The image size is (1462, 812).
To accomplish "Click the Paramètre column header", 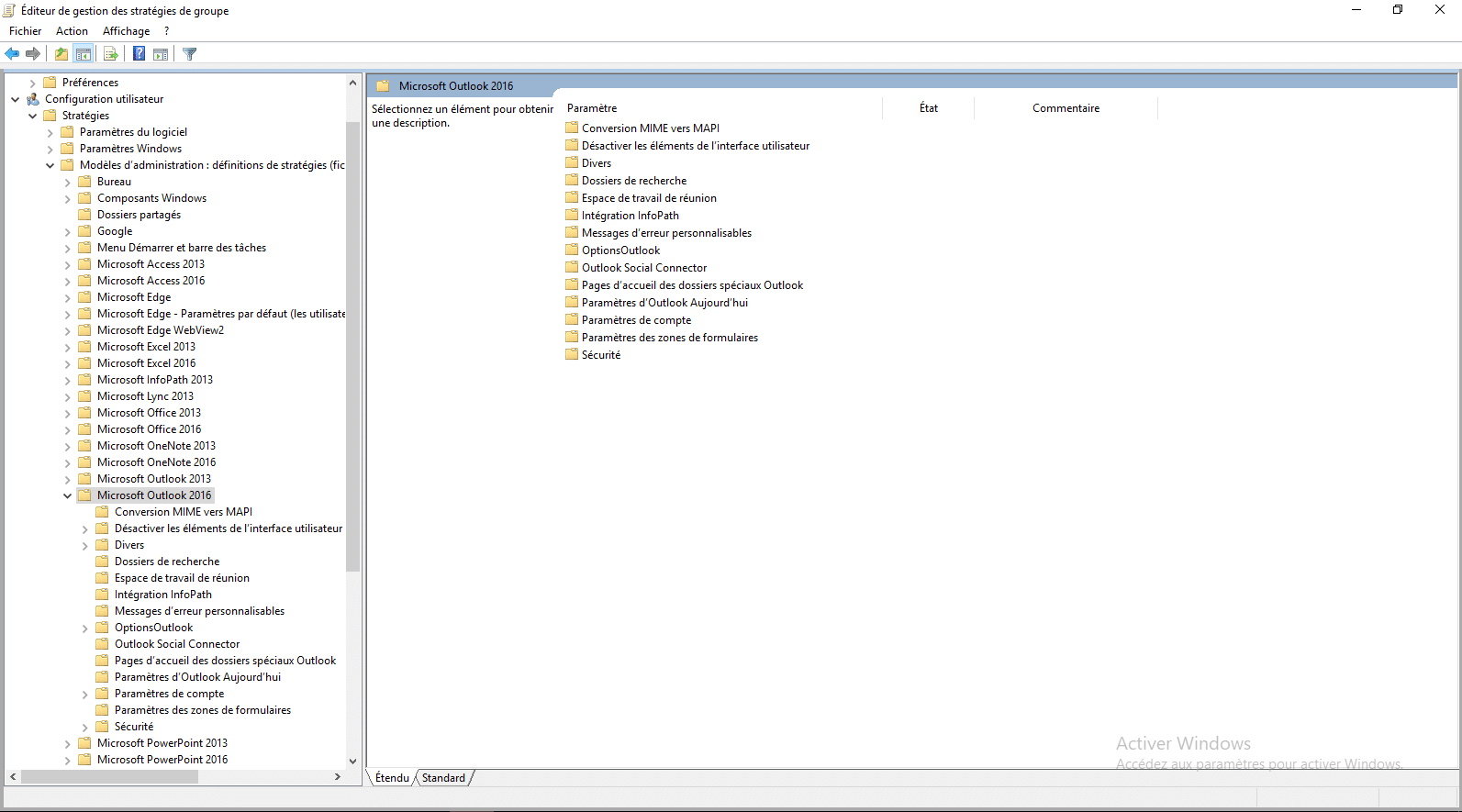I will pyautogui.click(x=592, y=108).
